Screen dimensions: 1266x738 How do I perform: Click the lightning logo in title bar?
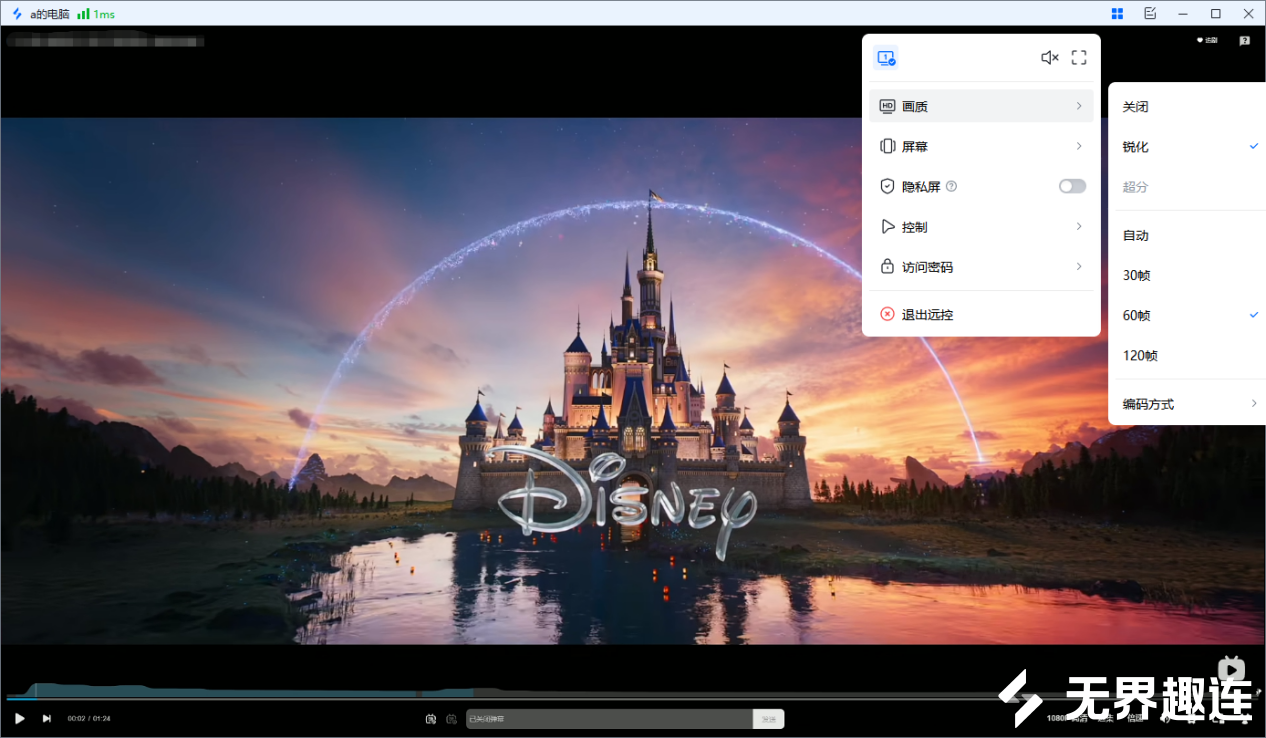point(16,14)
